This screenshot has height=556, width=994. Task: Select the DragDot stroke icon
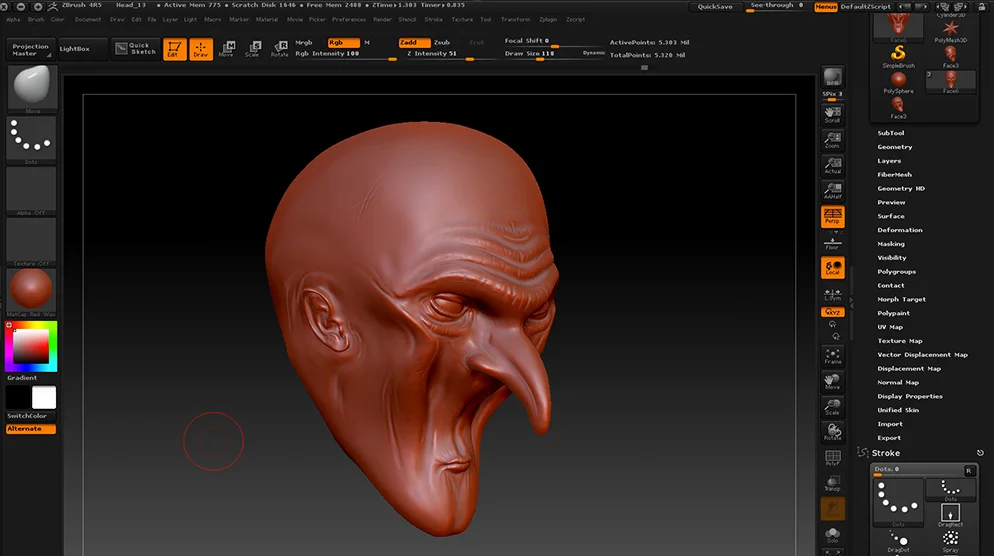click(898, 541)
